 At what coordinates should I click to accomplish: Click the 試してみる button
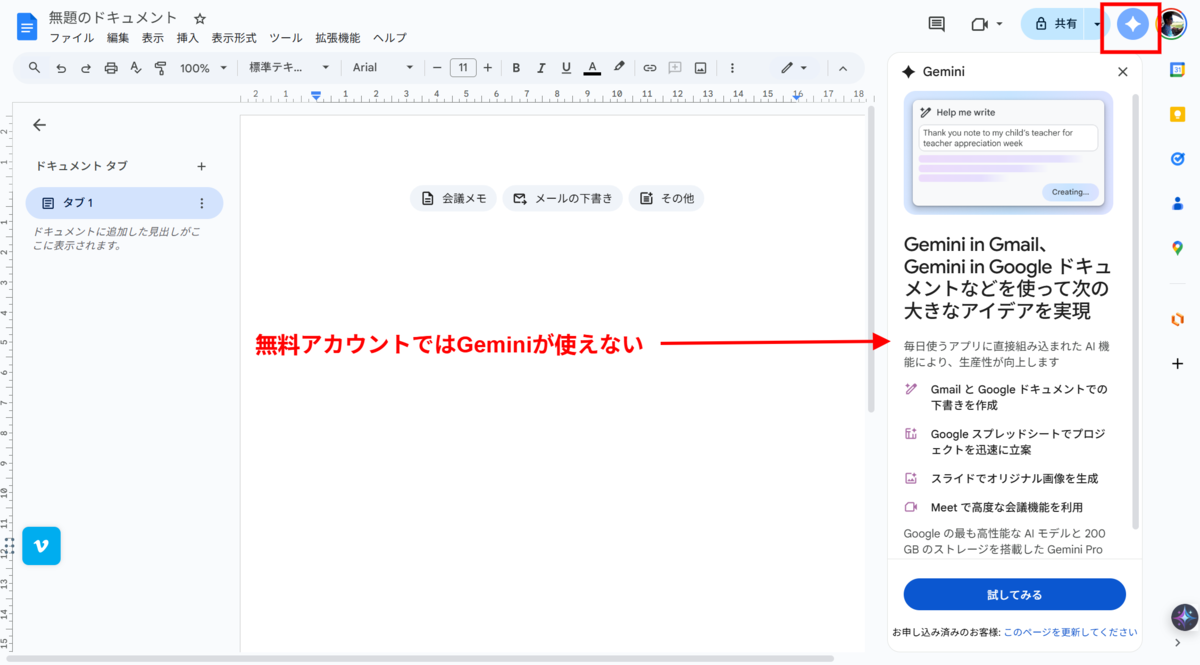[x=1014, y=594]
